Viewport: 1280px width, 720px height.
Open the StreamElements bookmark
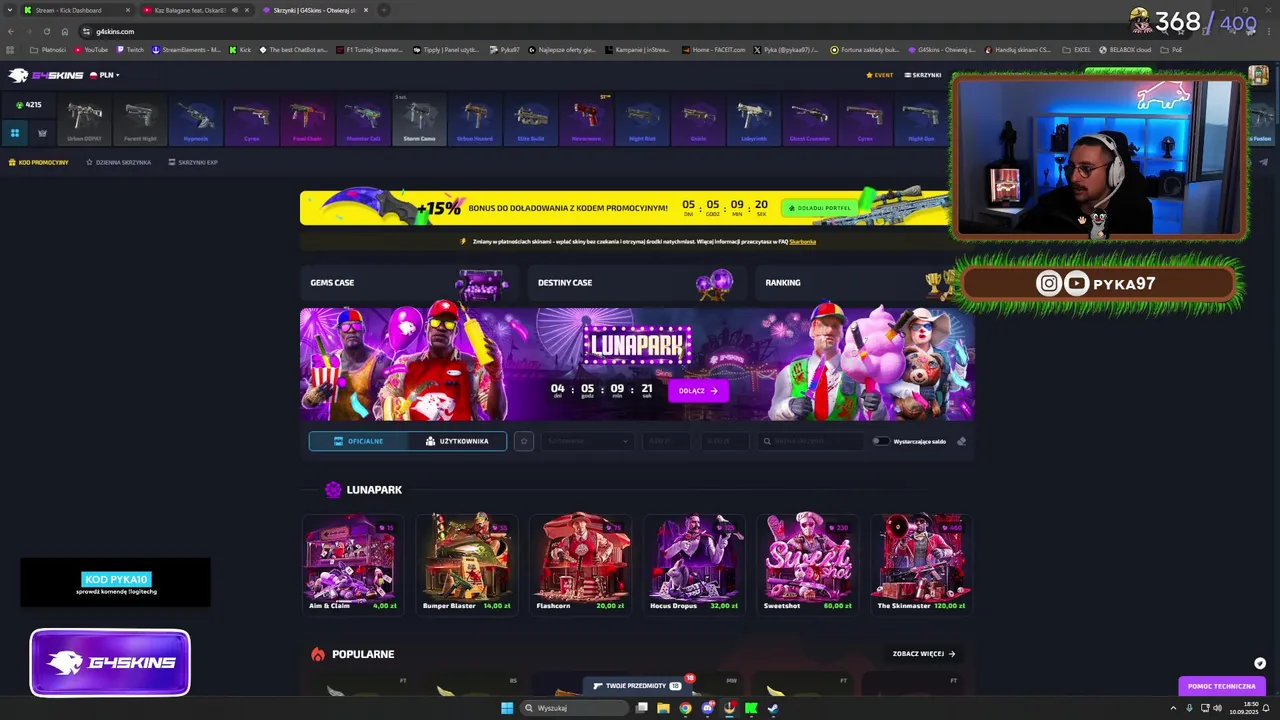[x=187, y=49]
